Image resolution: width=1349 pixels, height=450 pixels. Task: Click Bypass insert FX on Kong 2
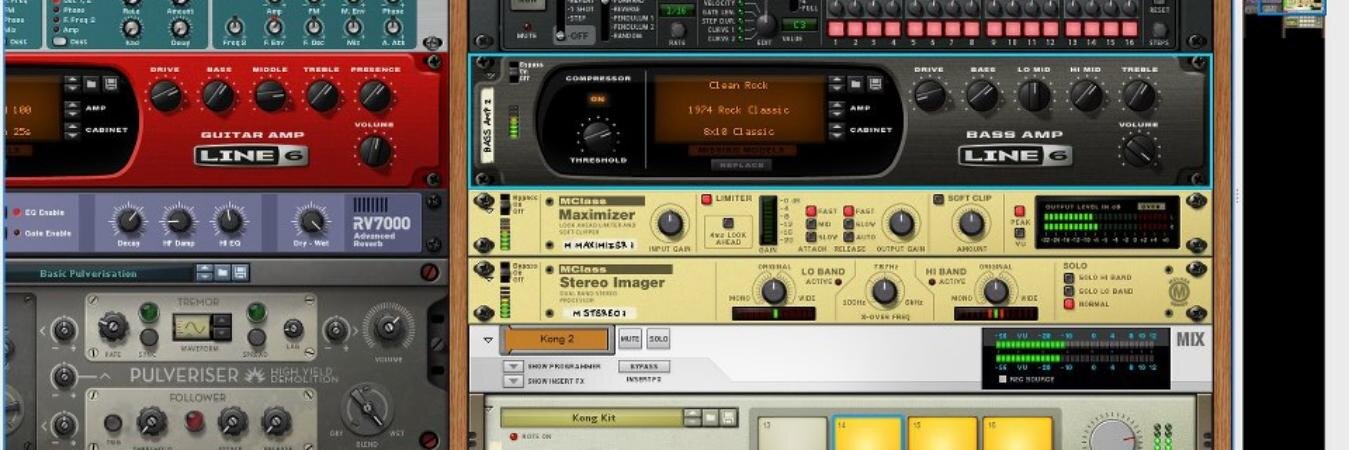[x=644, y=366]
